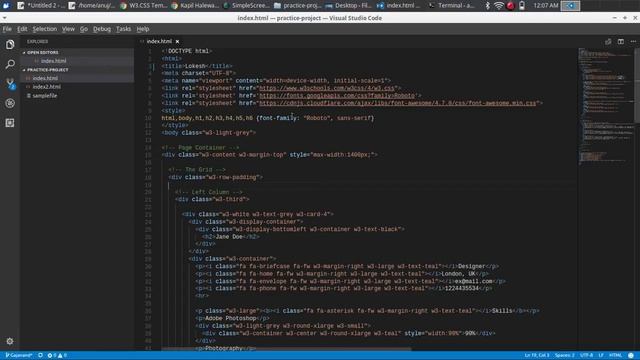Click the Open Changes icon in the editor toolbar
Image resolution: width=640 pixels, height=360 pixels.
click(x=608, y=41)
